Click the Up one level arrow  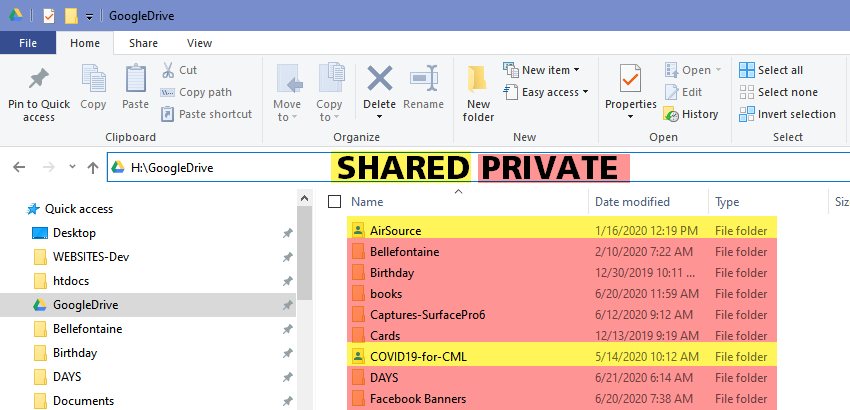pos(93,167)
